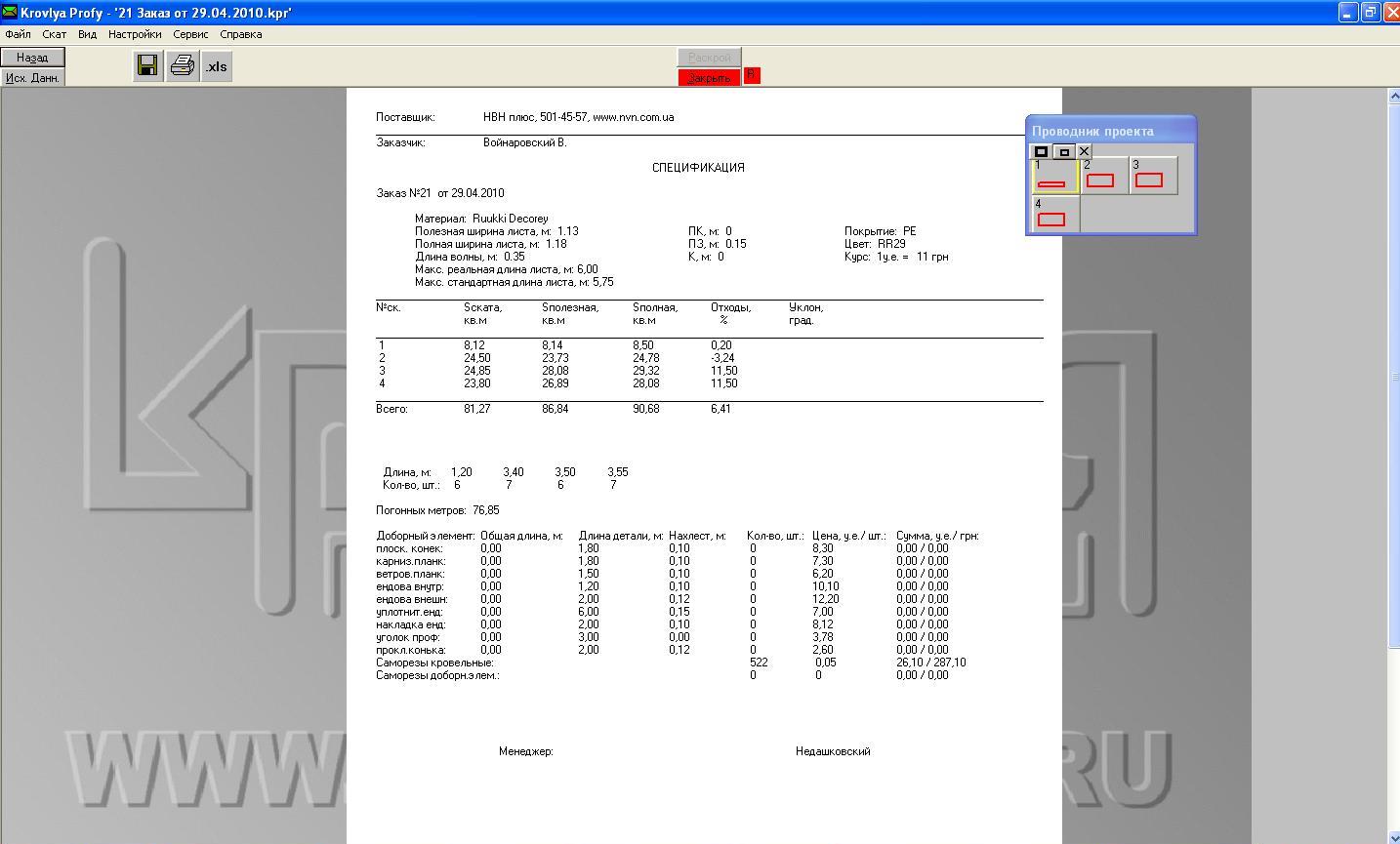Click the greyed Раскрой button
The height and width of the screenshot is (844, 1400).
point(710,58)
